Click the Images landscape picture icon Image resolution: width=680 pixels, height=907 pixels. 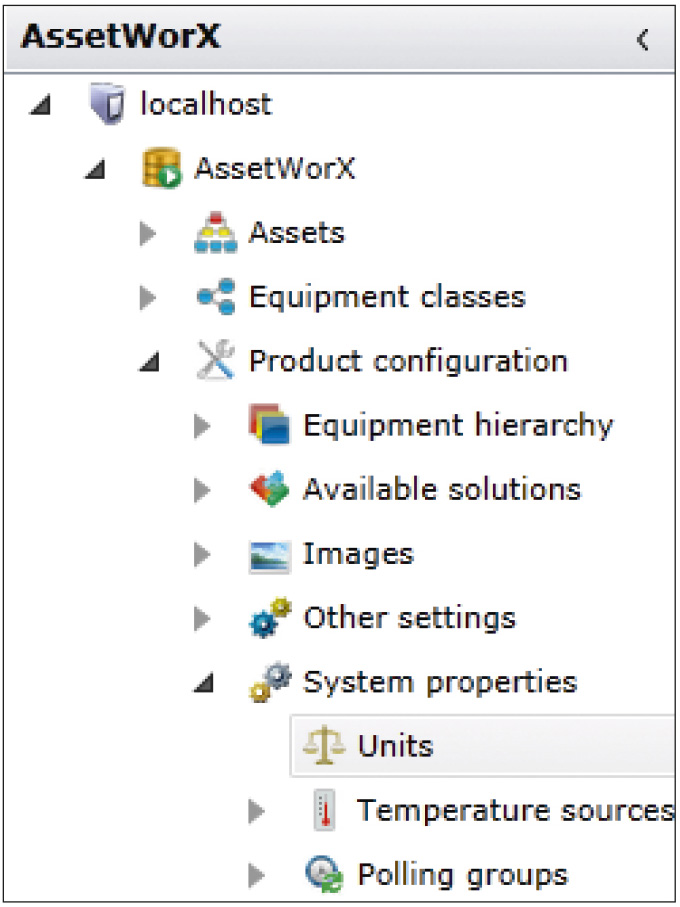tap(269, 556)
